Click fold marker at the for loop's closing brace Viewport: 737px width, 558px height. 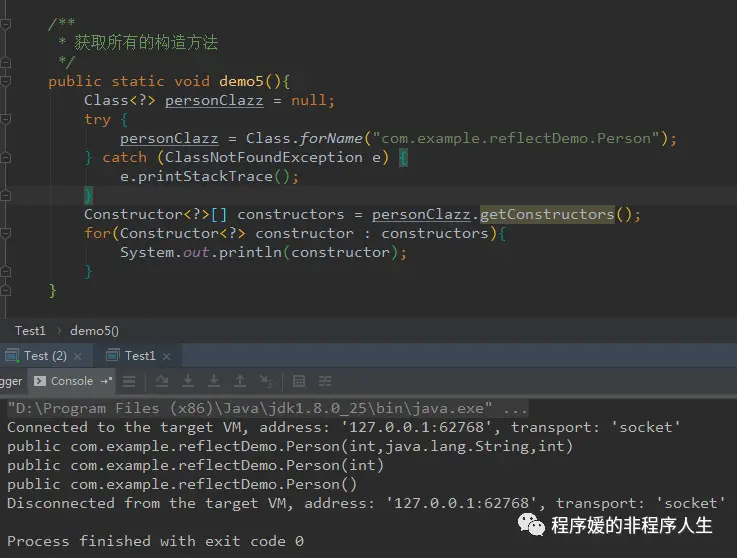pos(6,271)
